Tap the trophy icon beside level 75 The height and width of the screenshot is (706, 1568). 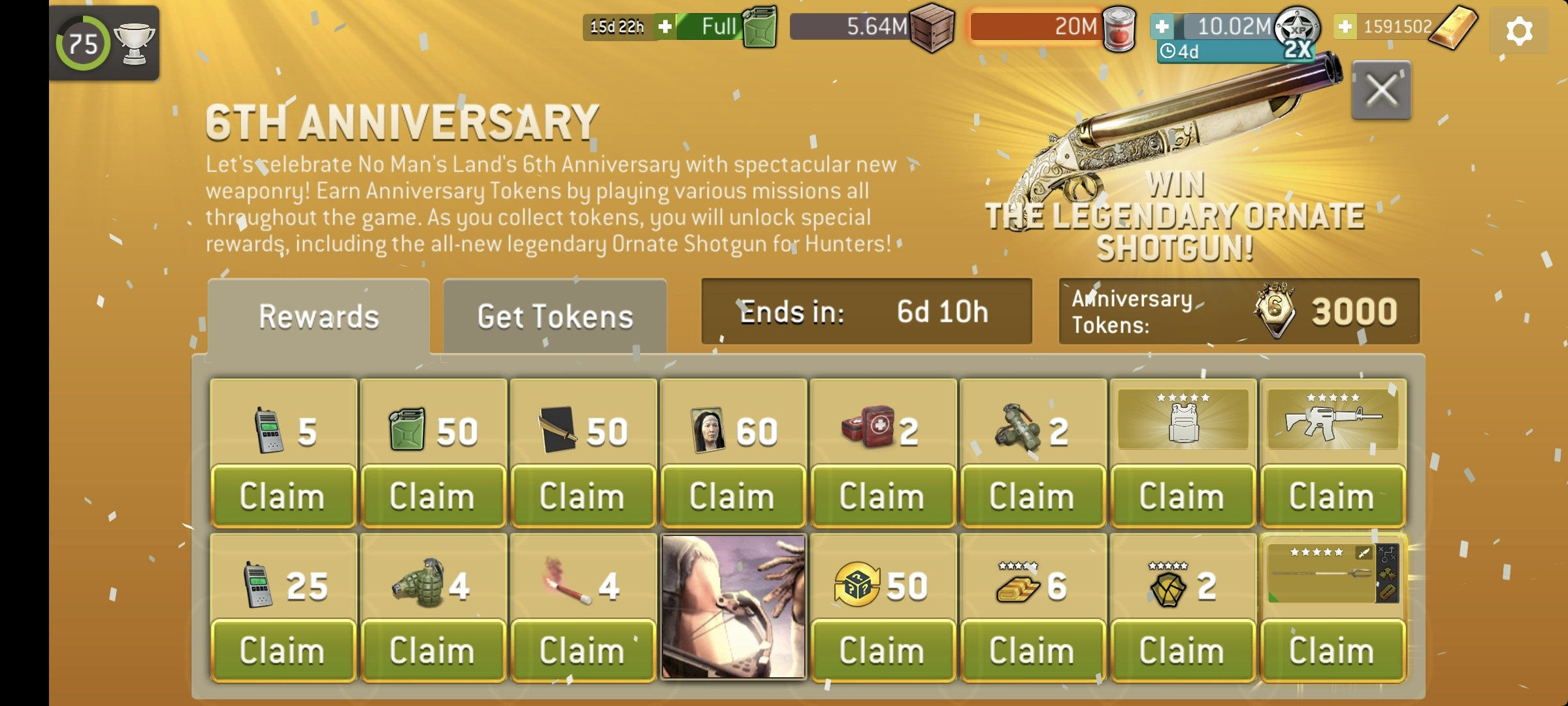click(x=135, y=43)
